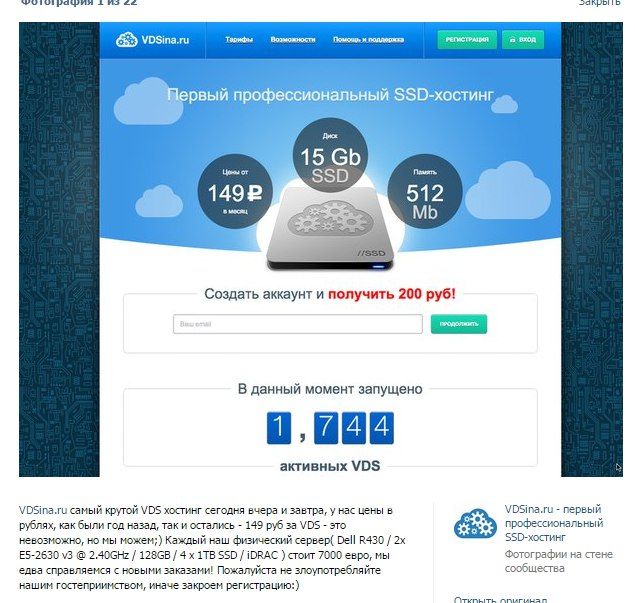This screenshot has height=603, width=635.
Task: Click the lock icon on ВХОД button
Action: pyautogui.click(x=512, y=40)
